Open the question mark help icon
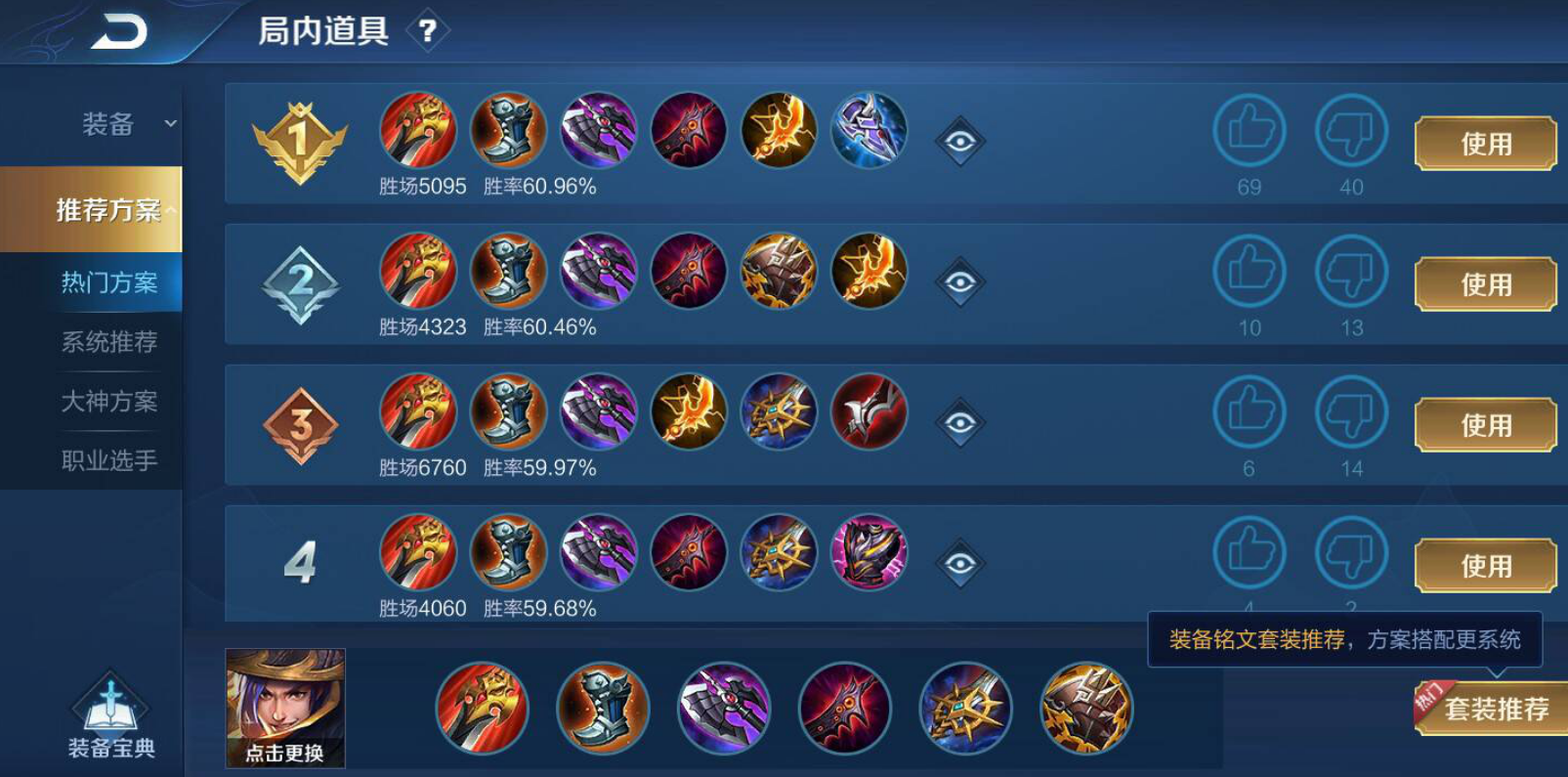The width and height of the screenshot is (1568, 777). 427,31
